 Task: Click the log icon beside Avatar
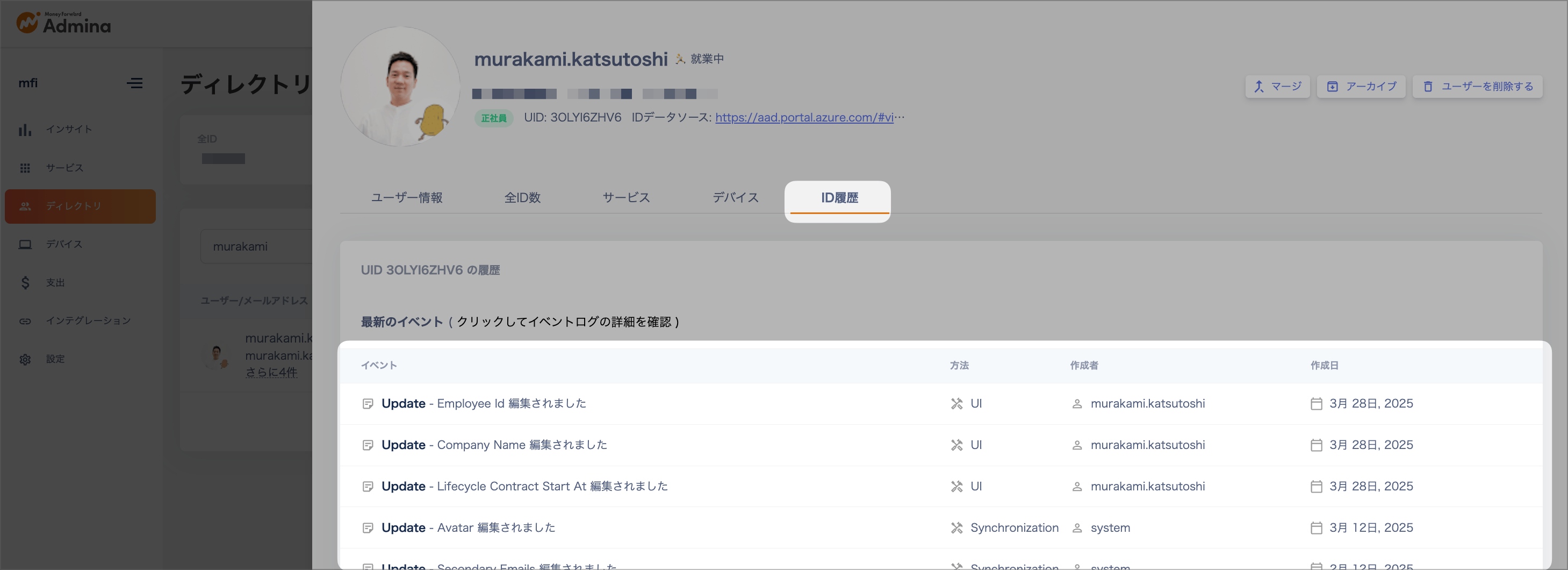[x=368, y=528]
